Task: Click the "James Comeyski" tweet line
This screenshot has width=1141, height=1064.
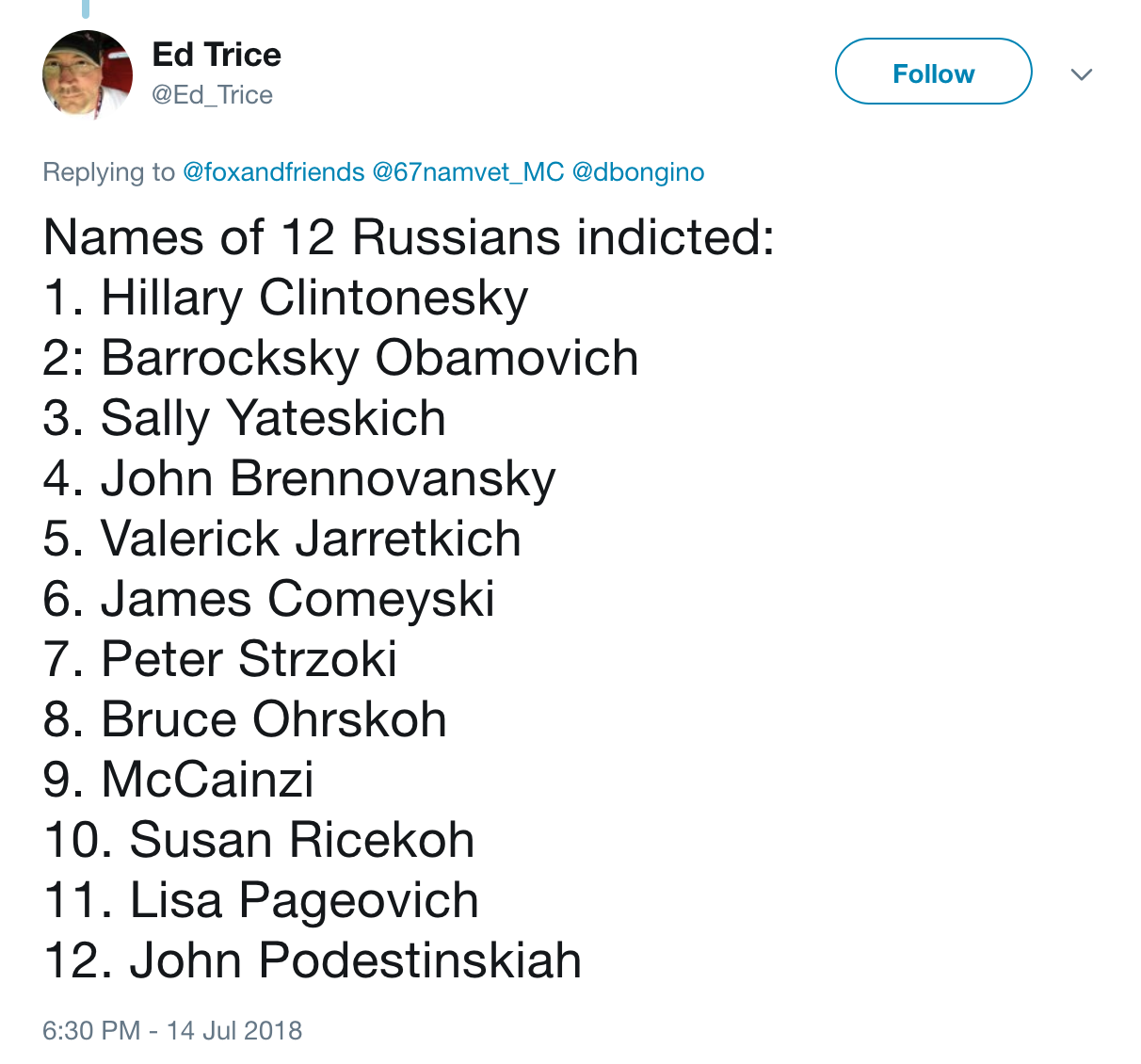Action: [268, 599]
